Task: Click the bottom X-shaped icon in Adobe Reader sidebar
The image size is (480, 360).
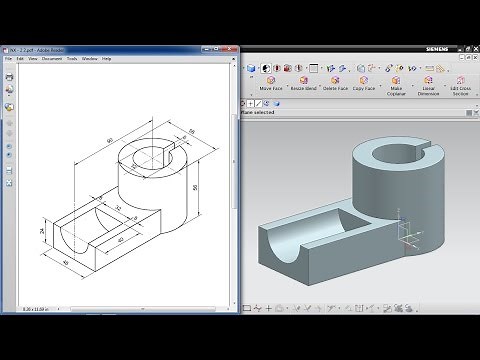Action: point(9,183)
